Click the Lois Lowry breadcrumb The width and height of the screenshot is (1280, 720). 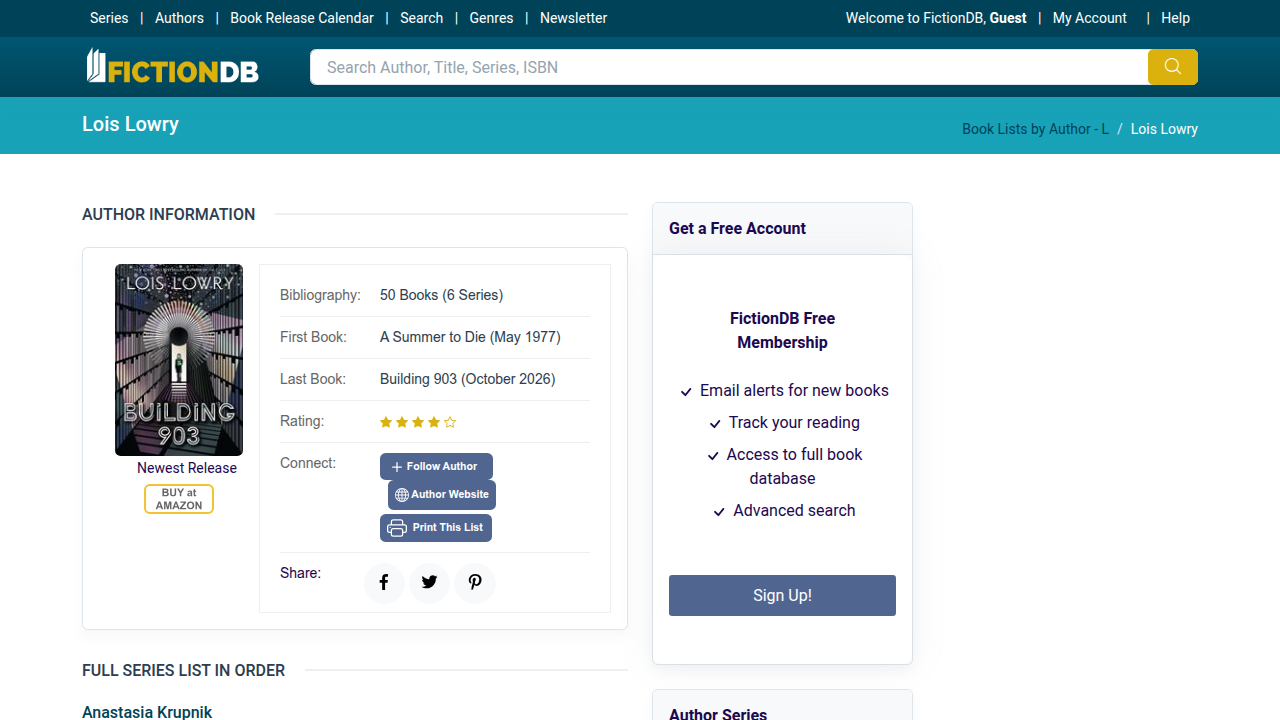pyautogui.click(x=1164, y=129)
